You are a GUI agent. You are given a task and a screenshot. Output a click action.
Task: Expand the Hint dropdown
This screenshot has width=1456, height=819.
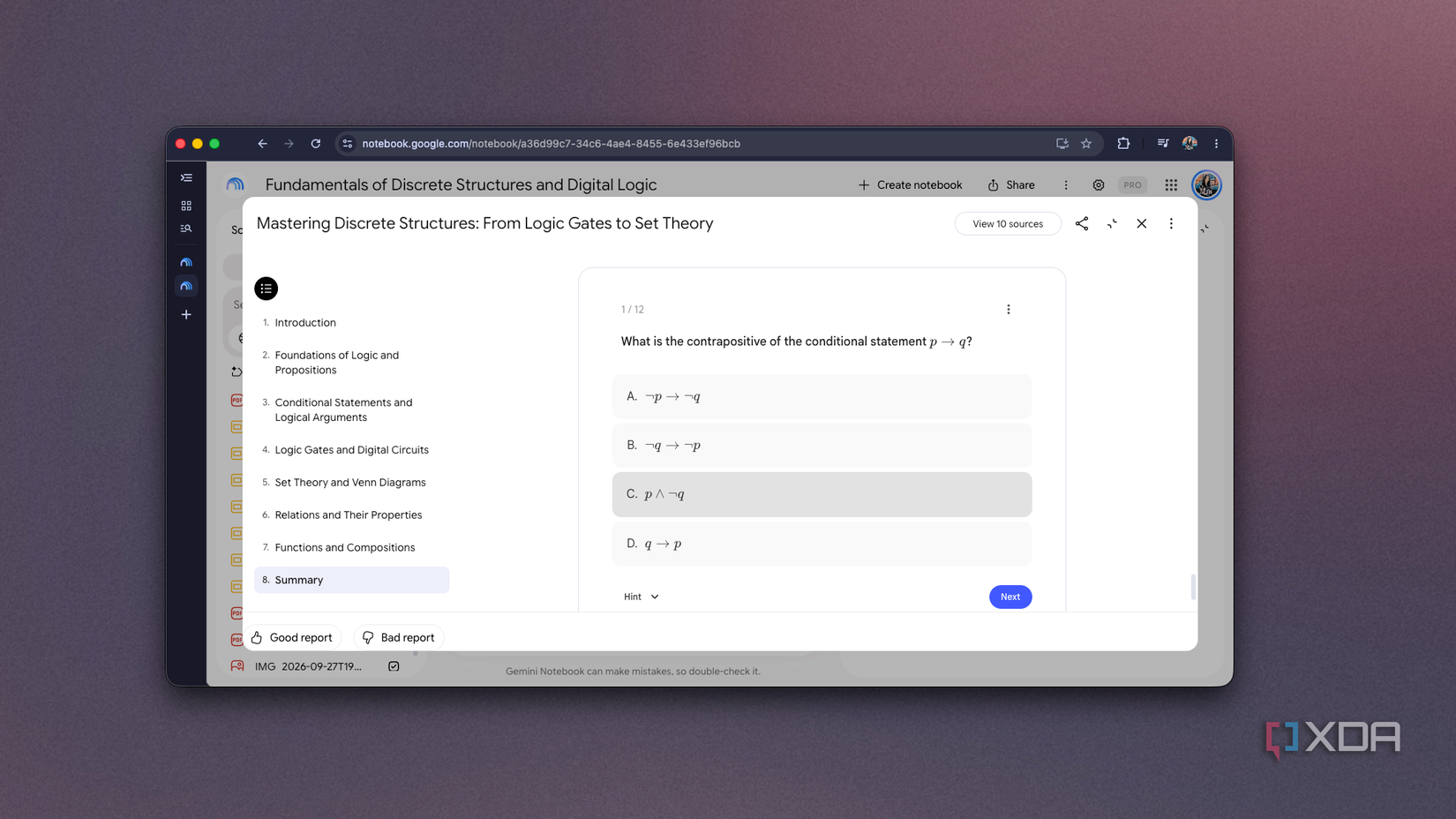click(x=642, y=597)
